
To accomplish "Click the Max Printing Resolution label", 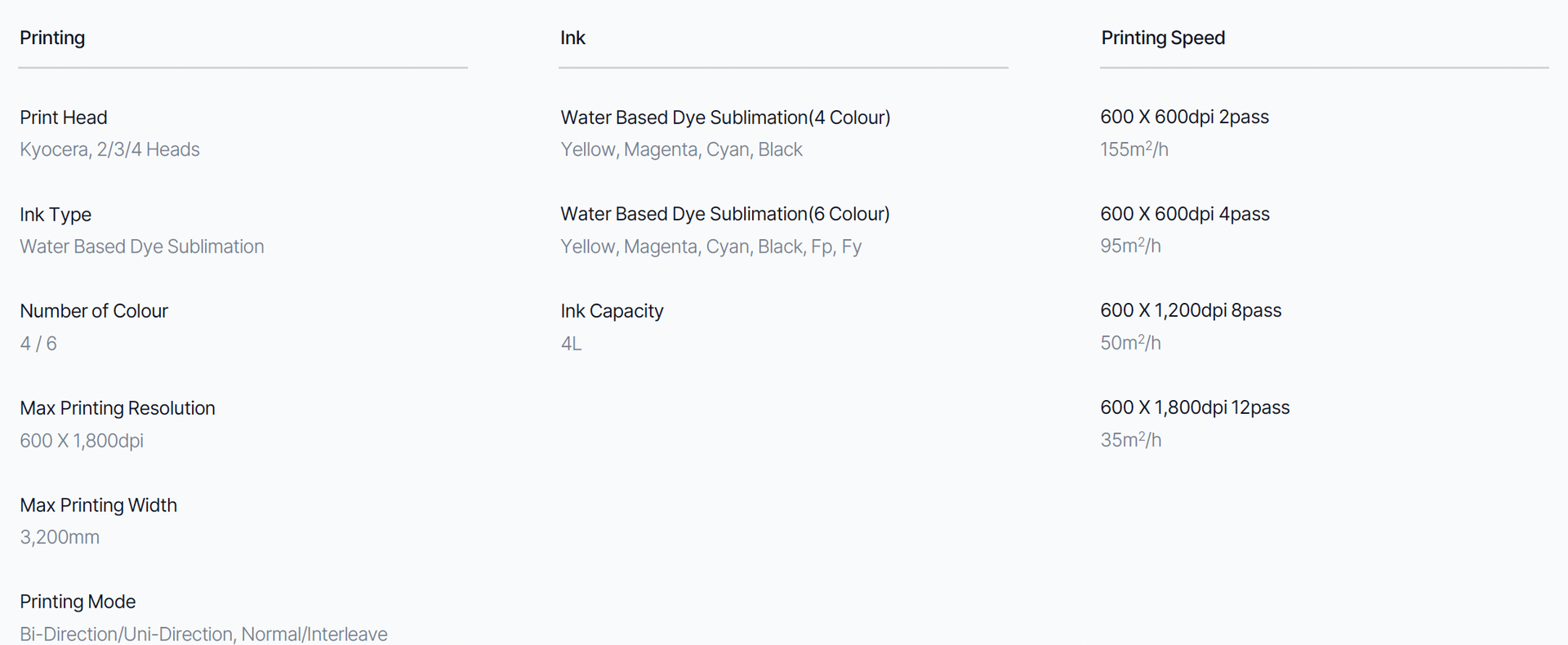I will [x=118, y=408].
